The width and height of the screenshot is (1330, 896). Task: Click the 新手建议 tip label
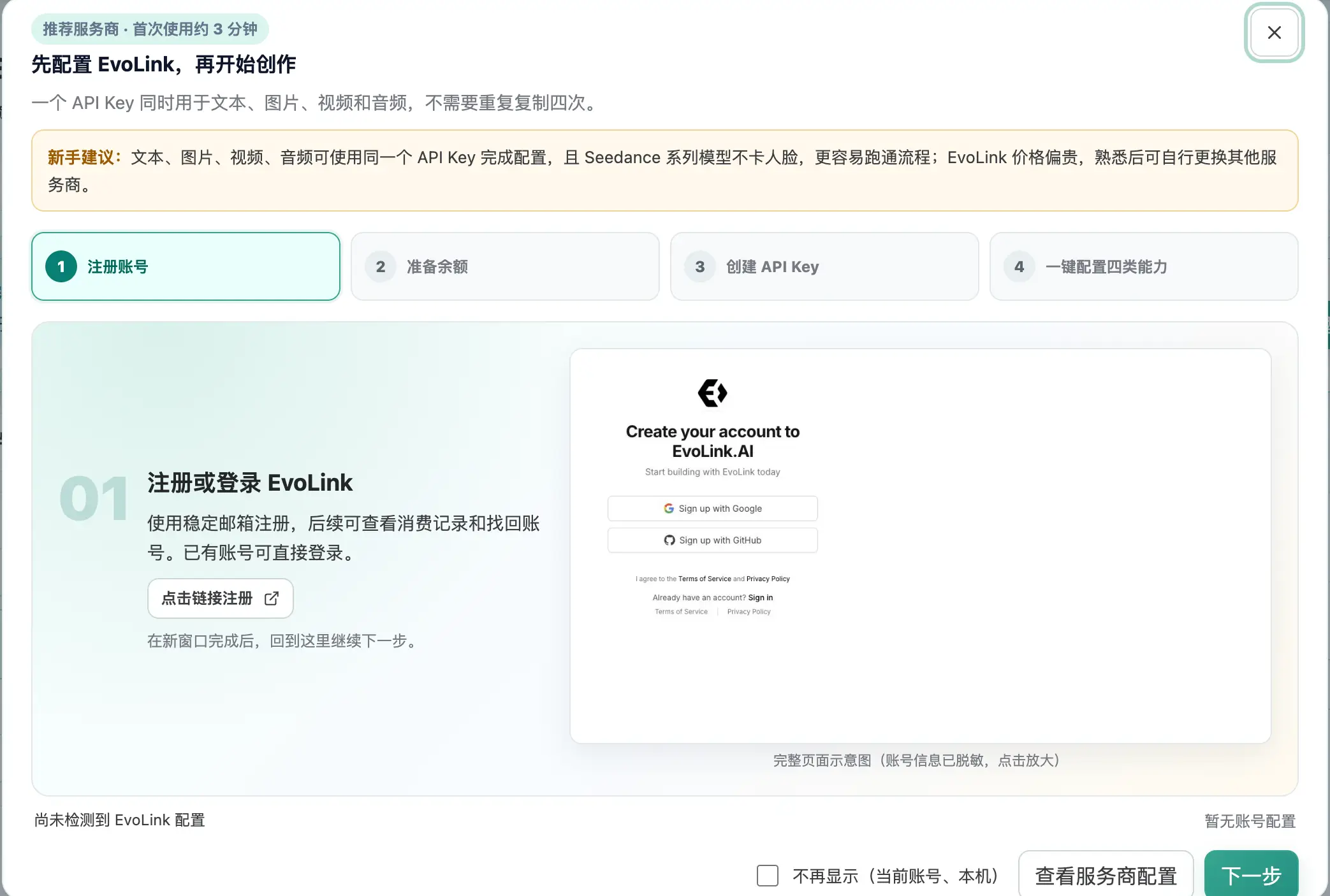pyautogui.click(x=84, y=157)
